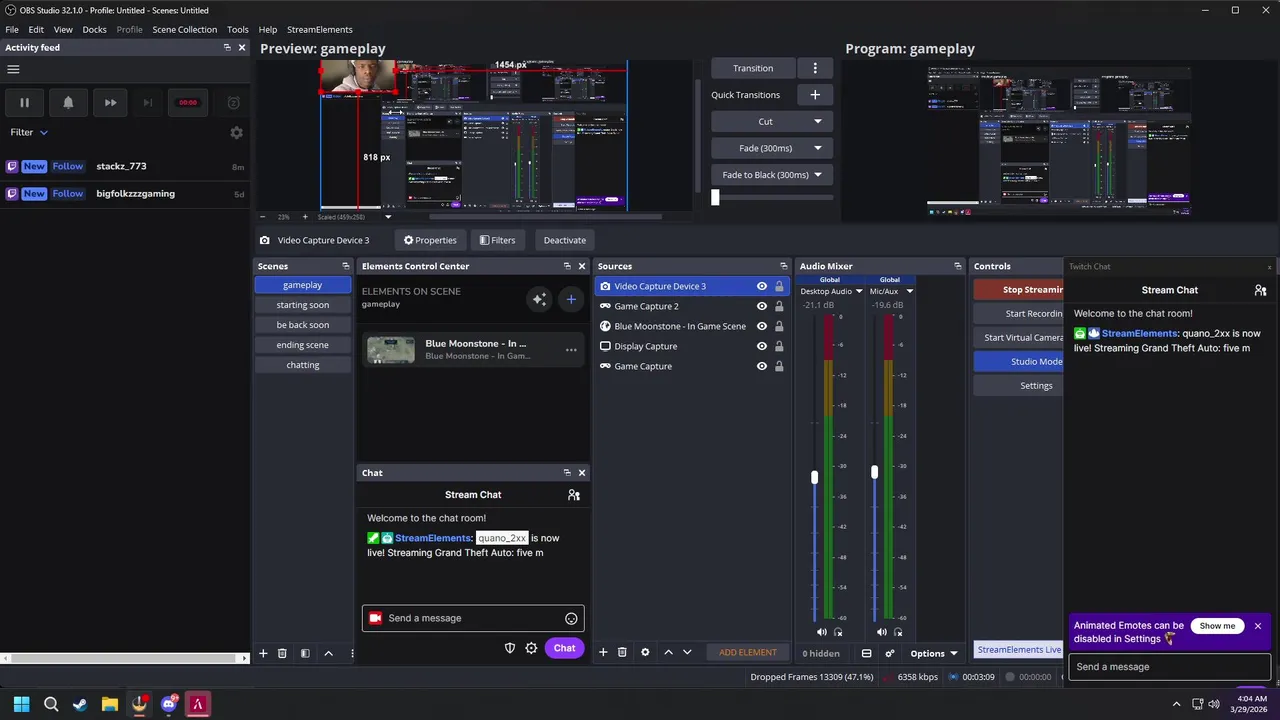Screen dimensions: 1280x720
Task: Open the File menu
Action: point(12,30)
